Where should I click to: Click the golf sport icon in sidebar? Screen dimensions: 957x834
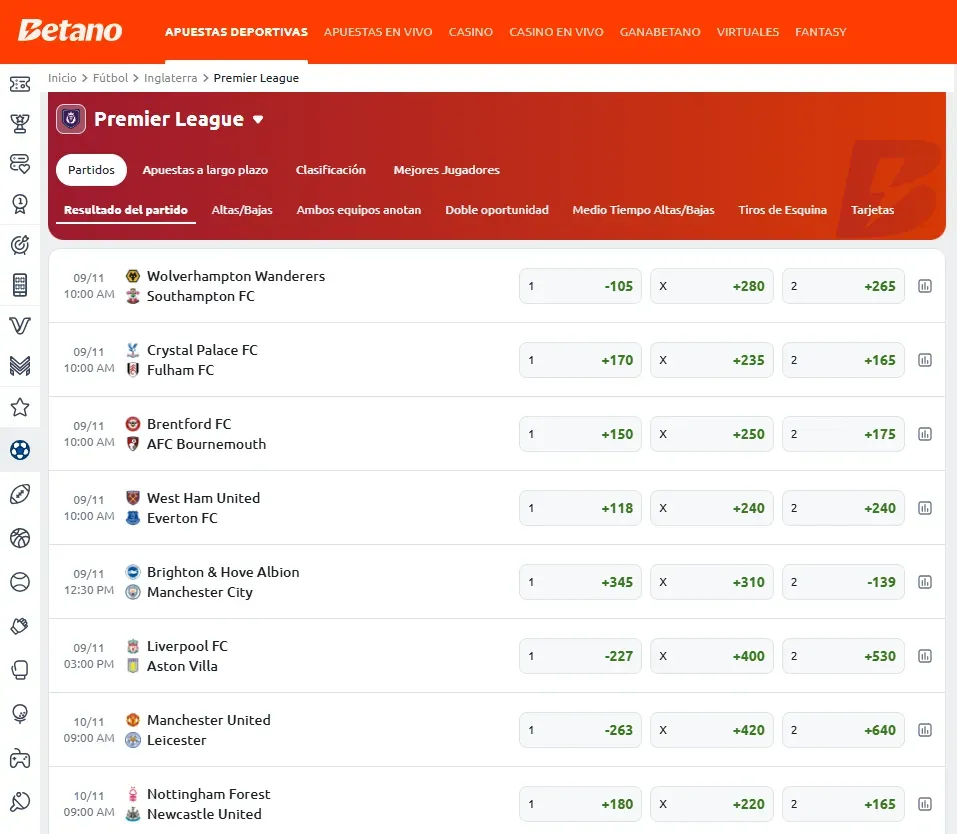point(20,713)
